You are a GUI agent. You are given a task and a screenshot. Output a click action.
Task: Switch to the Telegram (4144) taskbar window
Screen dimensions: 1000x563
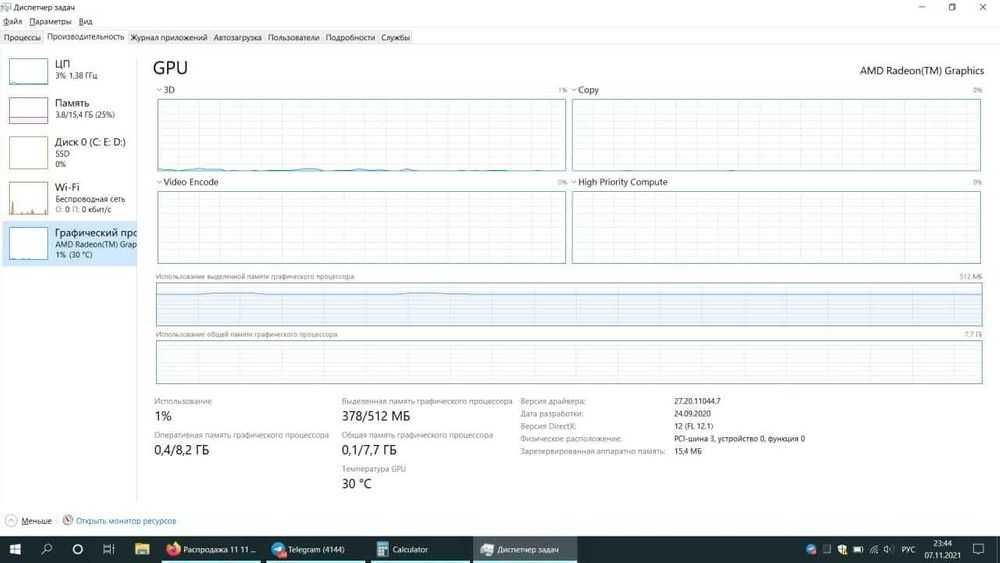[316, 549]
